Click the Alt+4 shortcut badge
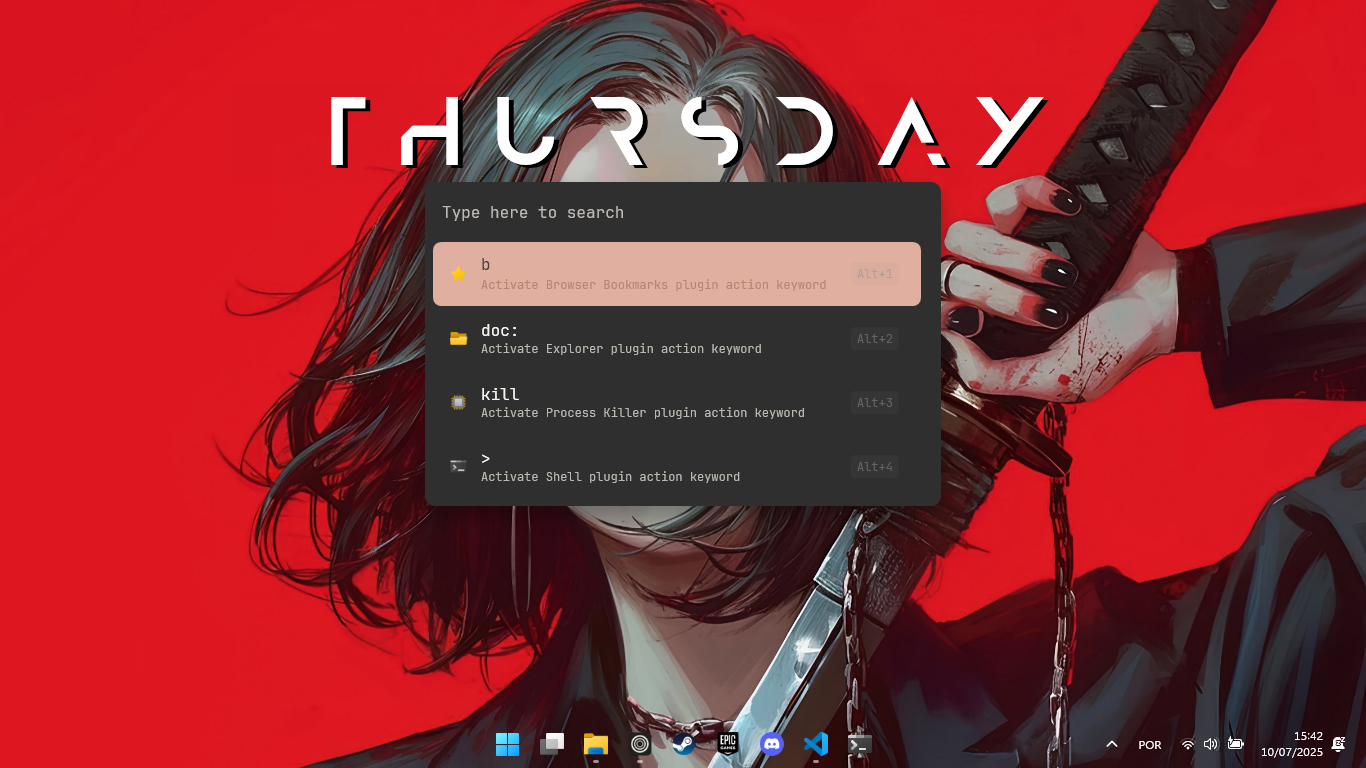Viewport: 1366px width, 768px height. (x=875, y=466)
